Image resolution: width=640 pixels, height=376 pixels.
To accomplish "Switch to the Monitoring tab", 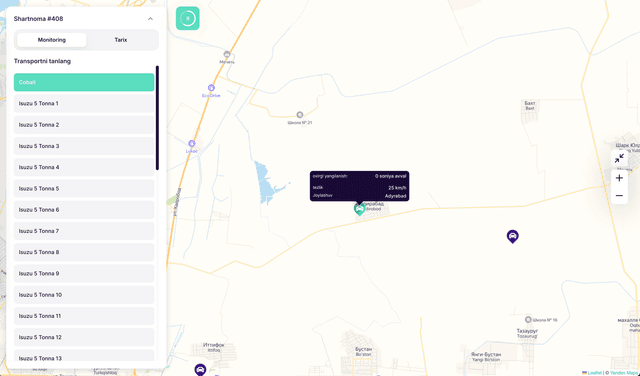I will pos(52,40).
